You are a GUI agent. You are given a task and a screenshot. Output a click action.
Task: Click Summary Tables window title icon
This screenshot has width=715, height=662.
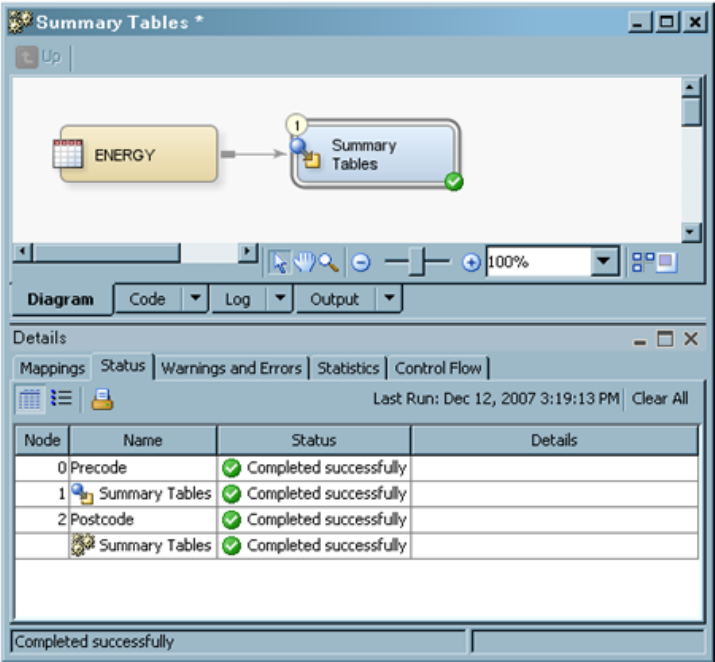pos(21,21)
